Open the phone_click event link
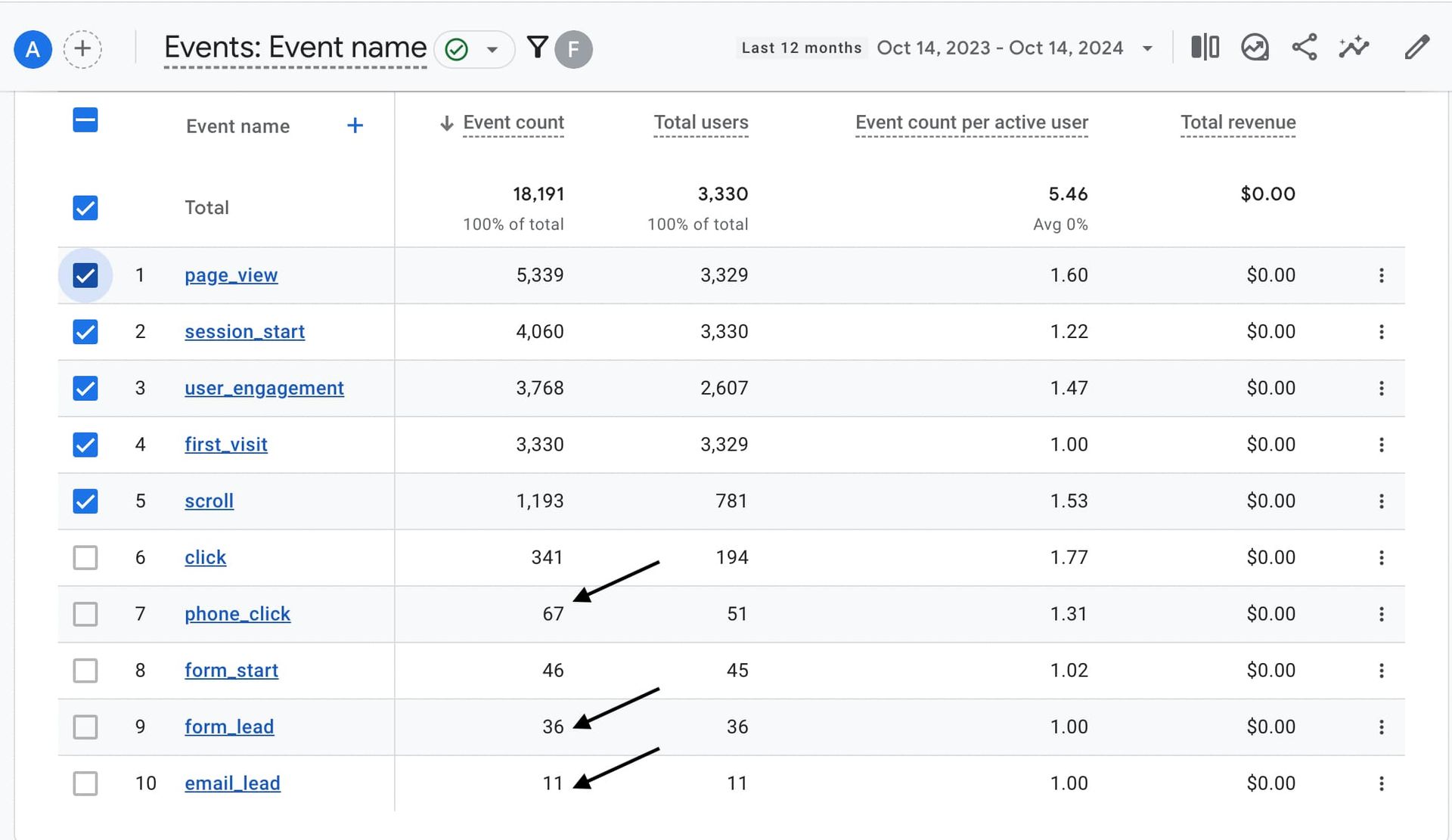 237,614
